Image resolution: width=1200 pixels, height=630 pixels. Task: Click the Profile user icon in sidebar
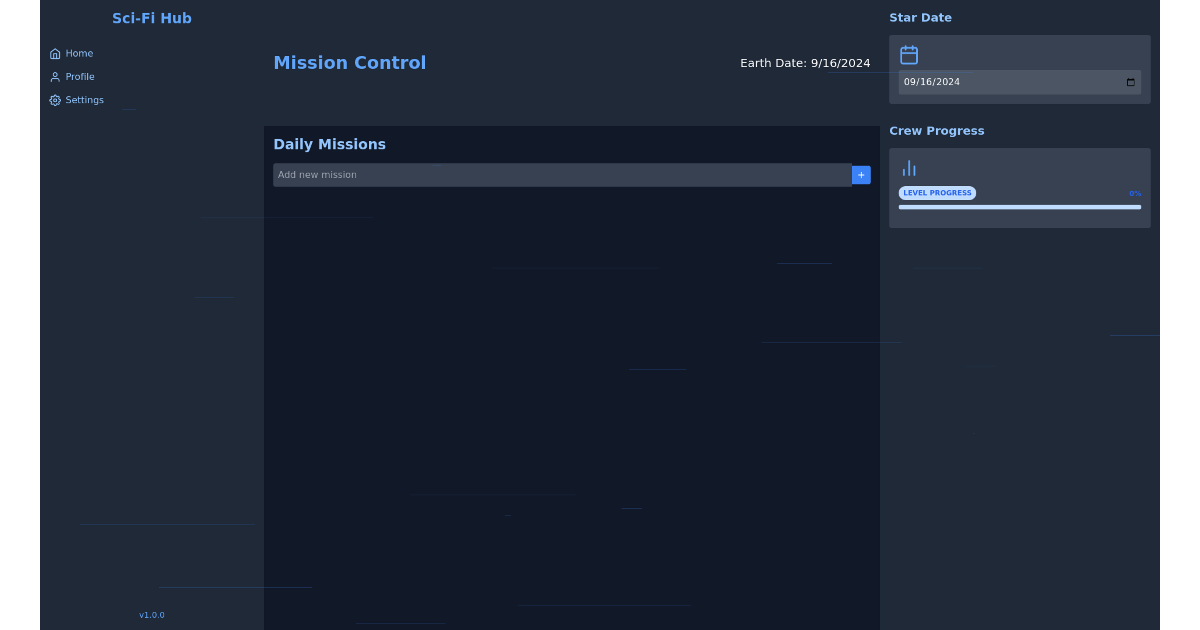tap(55, 77)
